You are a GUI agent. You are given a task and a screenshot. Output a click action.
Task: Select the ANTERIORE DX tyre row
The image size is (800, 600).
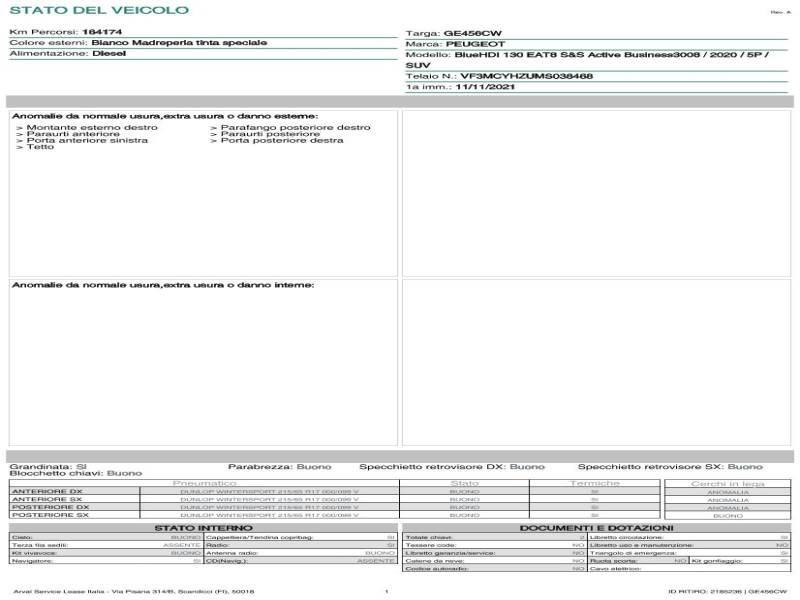point(47,492)
